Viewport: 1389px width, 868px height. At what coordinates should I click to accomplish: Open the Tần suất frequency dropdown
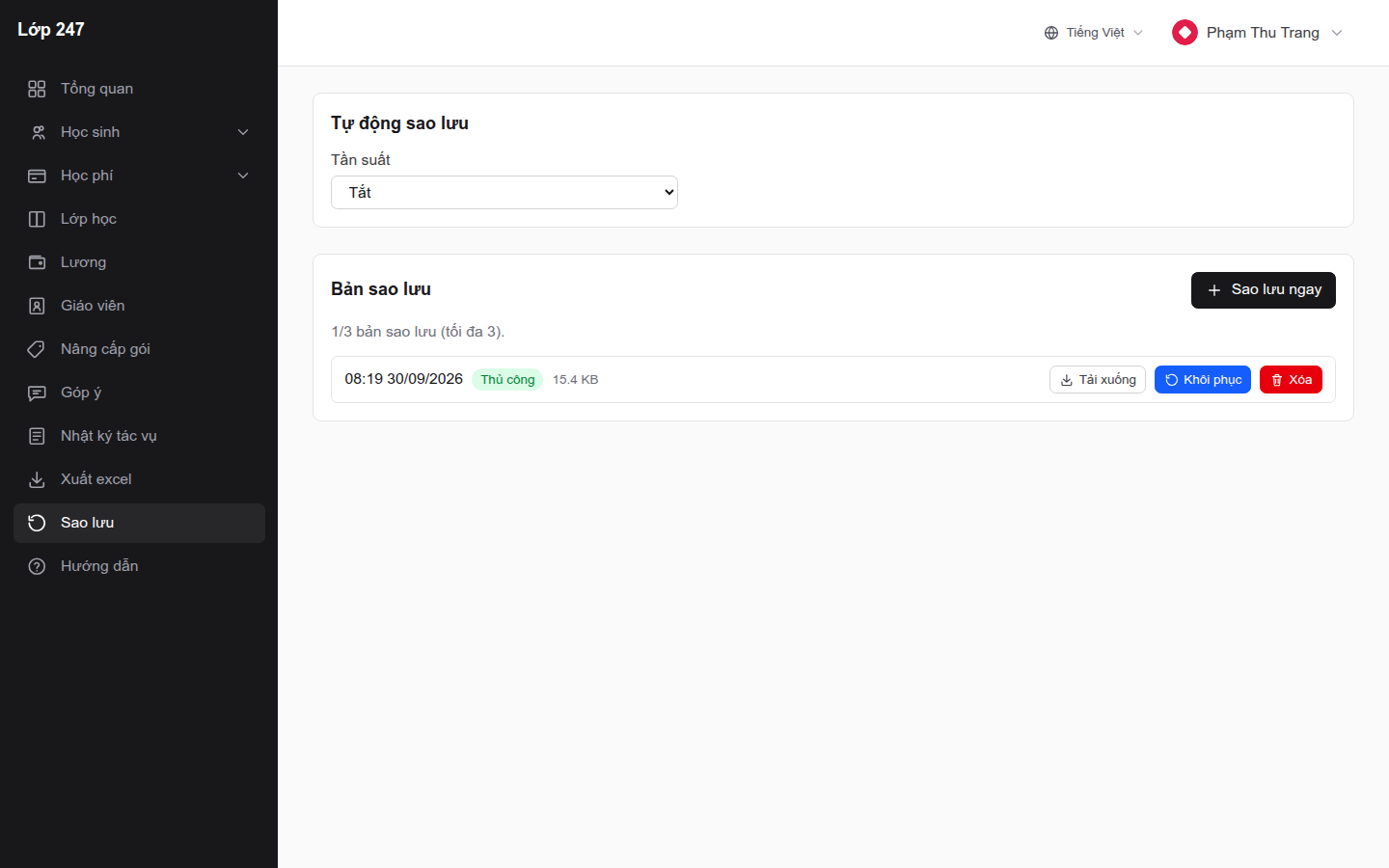point(504,192)
